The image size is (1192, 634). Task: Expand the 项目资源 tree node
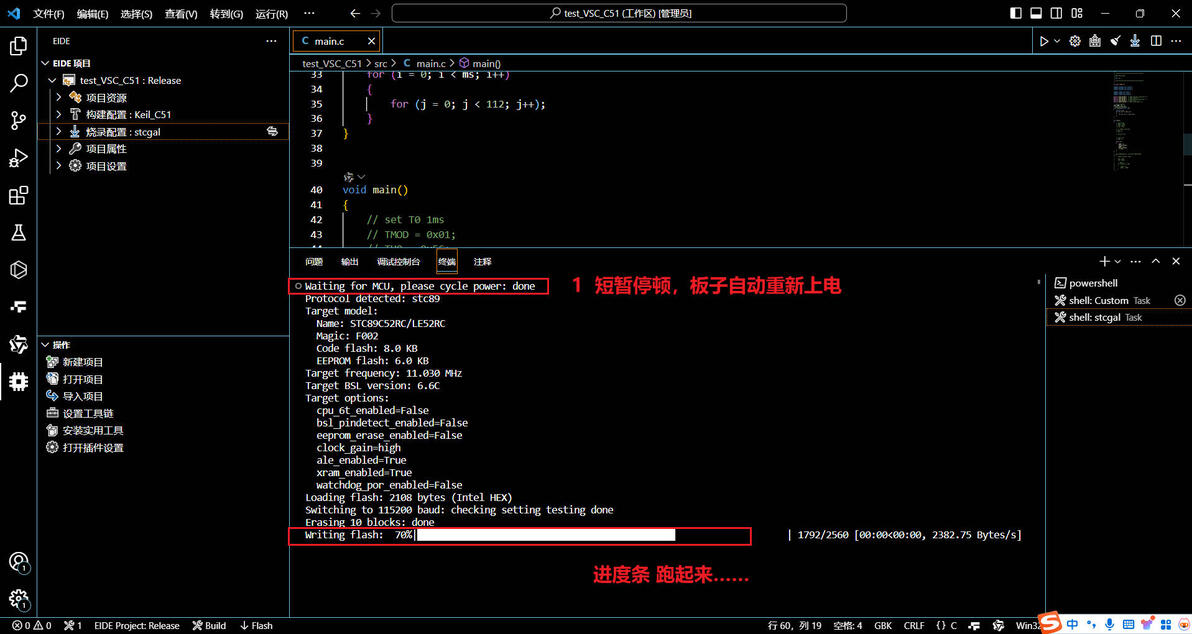tap(59, 97)
